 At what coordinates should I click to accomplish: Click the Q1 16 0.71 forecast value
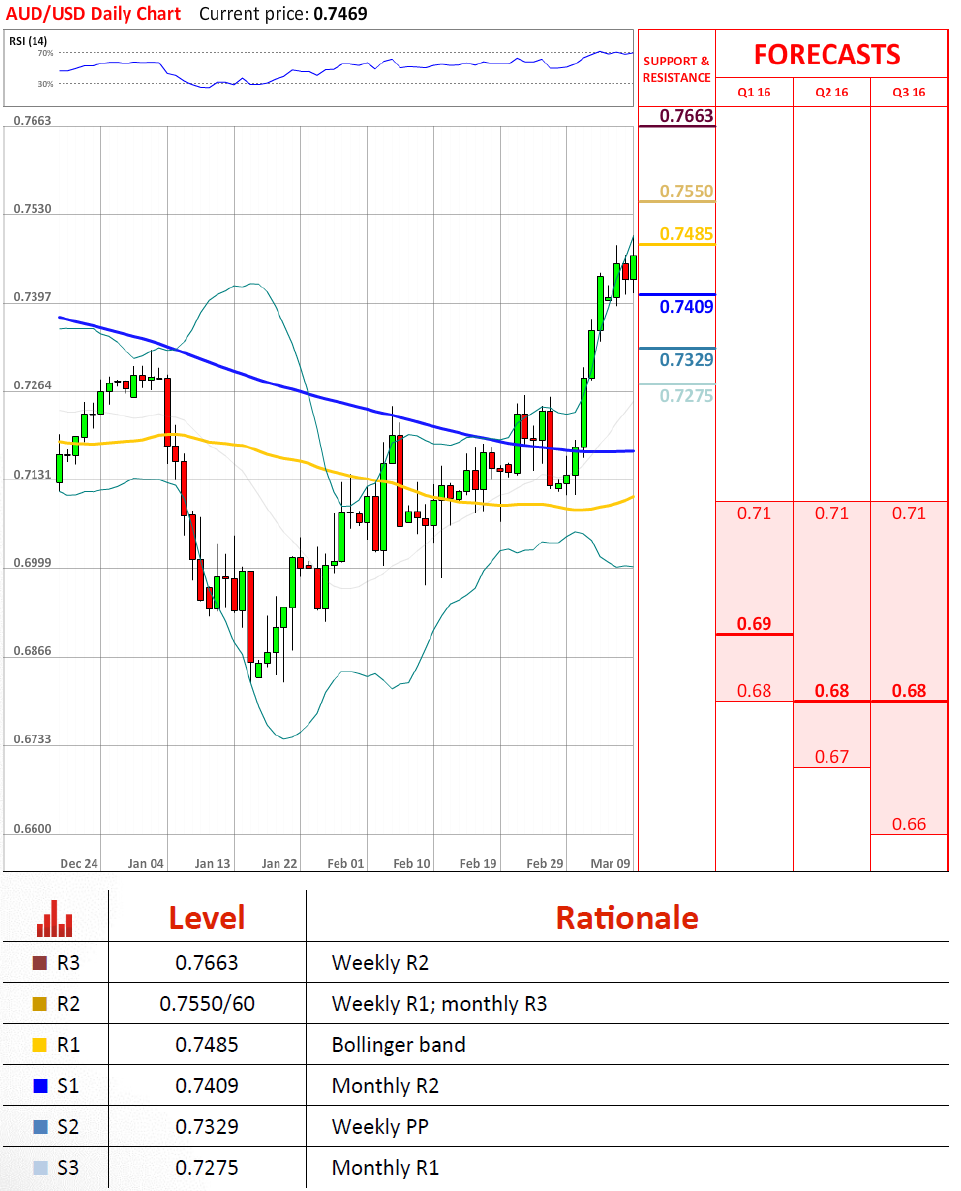[x=754, y=513]
